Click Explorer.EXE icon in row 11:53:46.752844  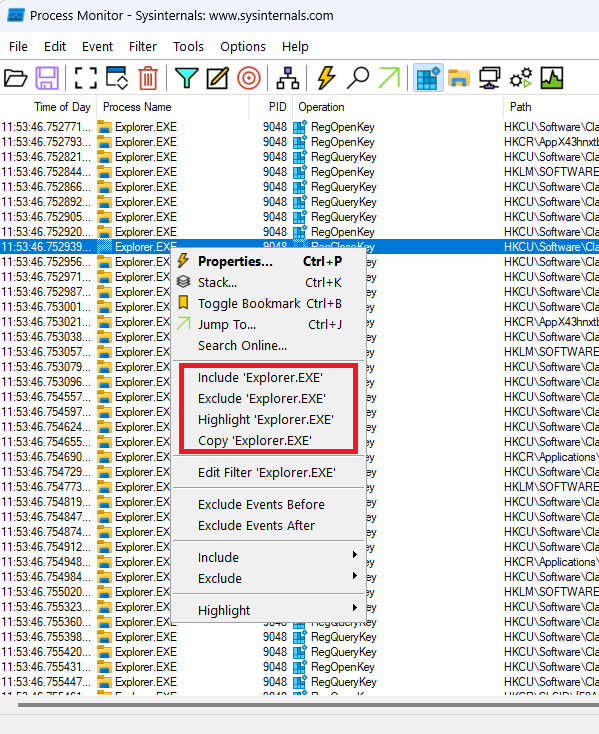pyautogui.click(x=104, y=172)
